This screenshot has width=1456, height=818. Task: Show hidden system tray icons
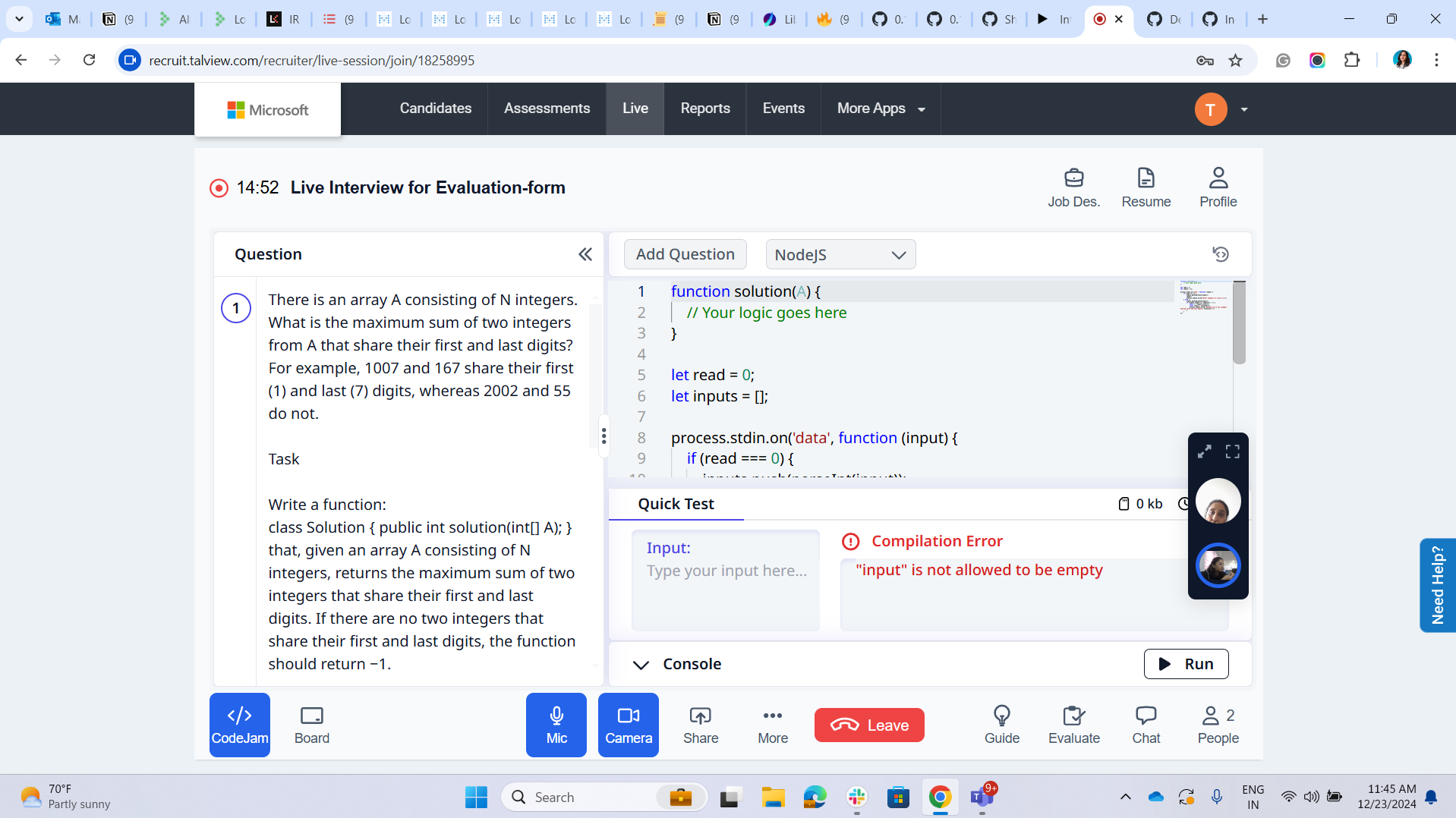coord(1125,797)
